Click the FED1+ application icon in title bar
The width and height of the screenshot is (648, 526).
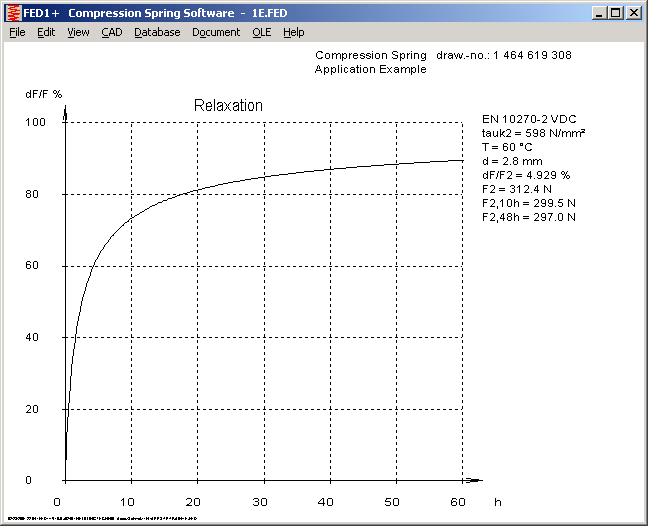[13, 13]
